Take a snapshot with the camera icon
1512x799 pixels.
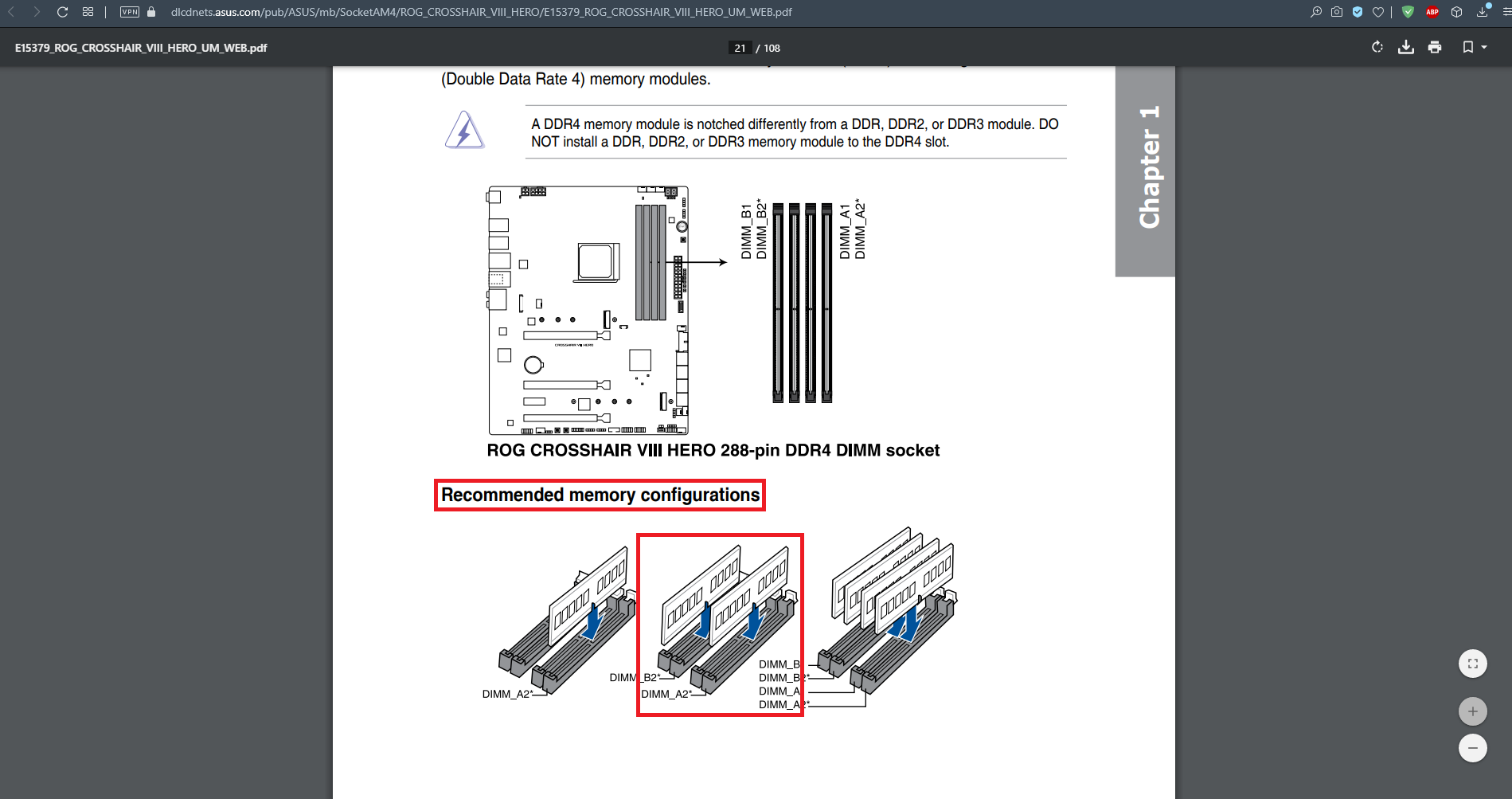1337,12
